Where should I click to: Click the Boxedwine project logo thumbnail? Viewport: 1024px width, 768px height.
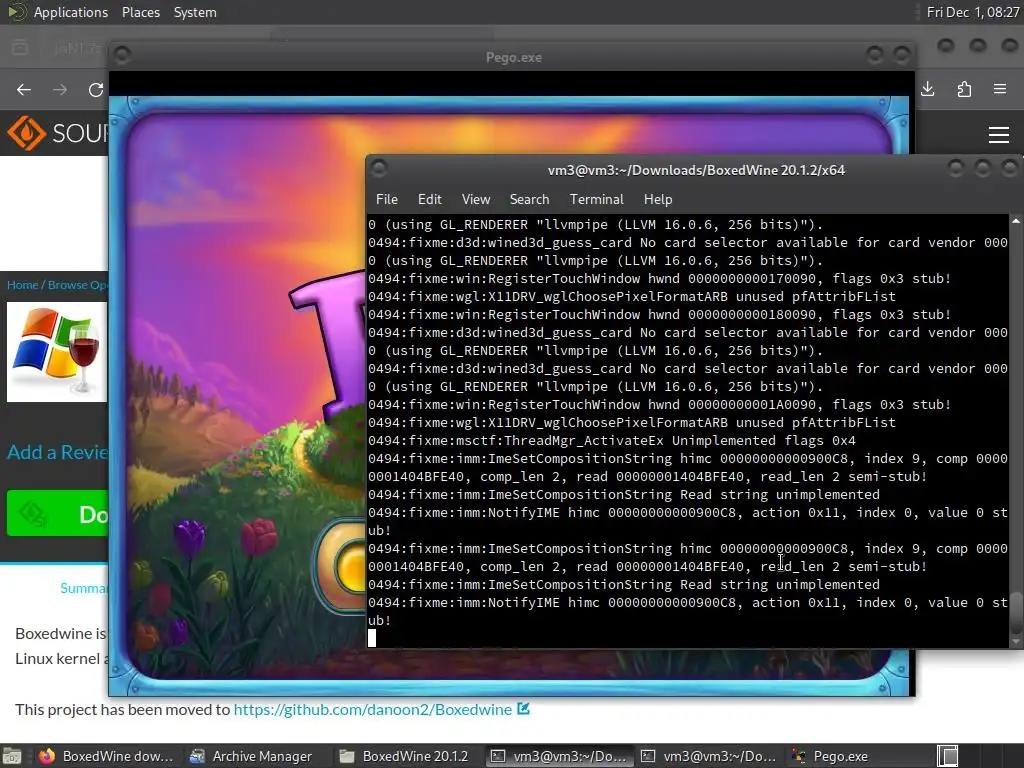tap(57, 351)
